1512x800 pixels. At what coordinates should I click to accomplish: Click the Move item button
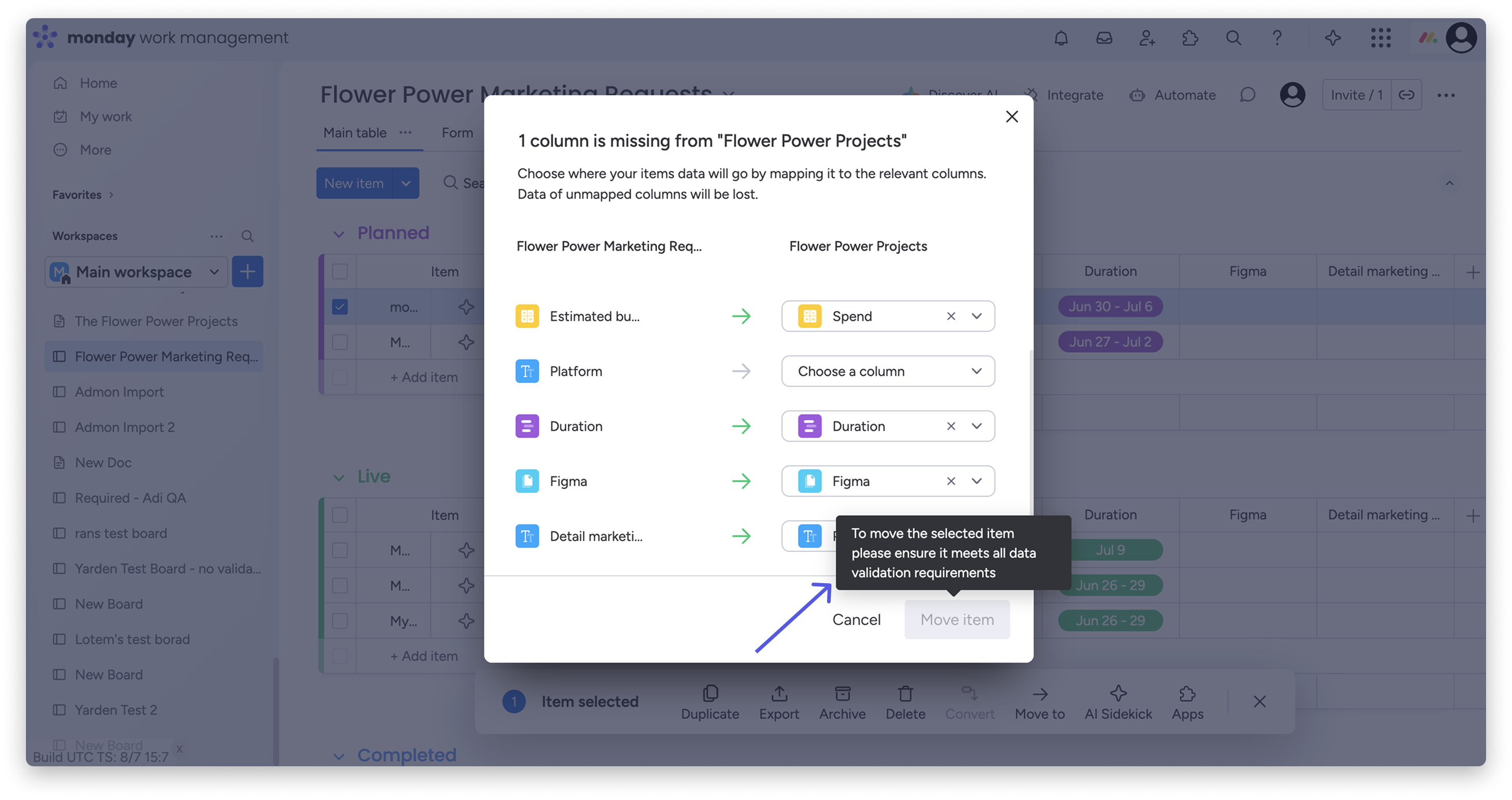pyautogui.click(x=957, y=619)
